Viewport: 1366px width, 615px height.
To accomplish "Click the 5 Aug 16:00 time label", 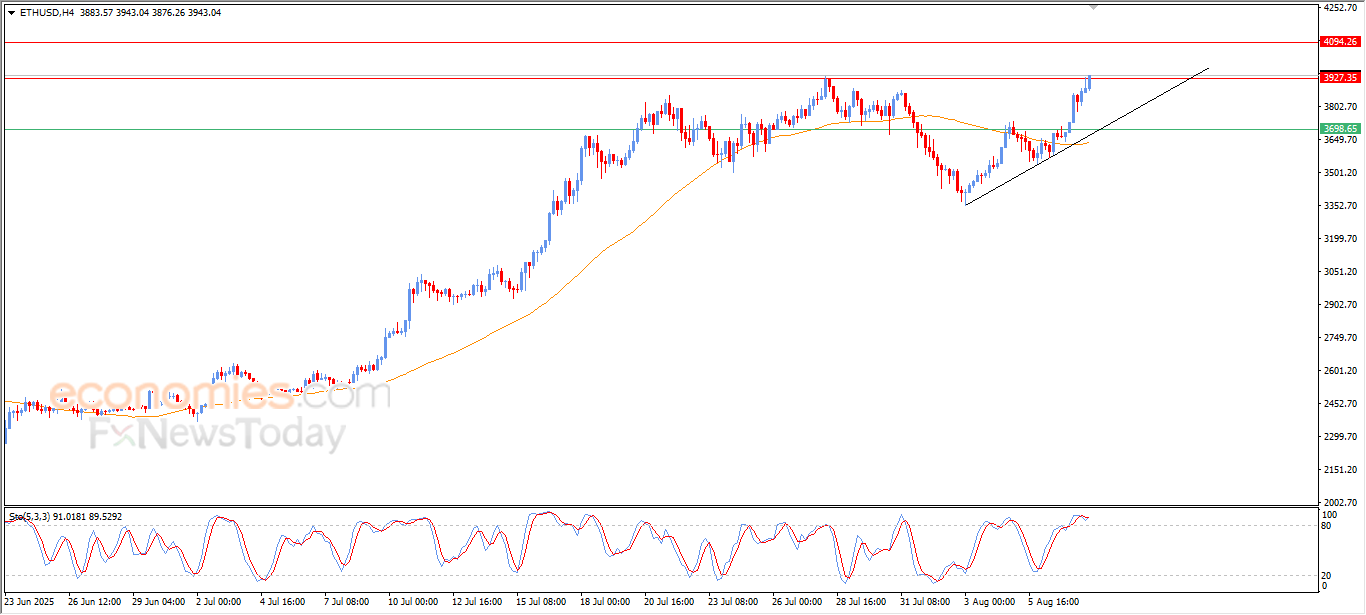I will (1053, 602).
